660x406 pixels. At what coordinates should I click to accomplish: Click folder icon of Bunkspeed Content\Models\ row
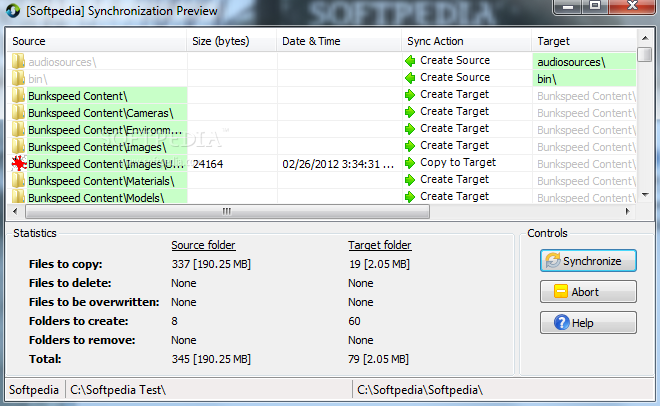pos(18,196)
